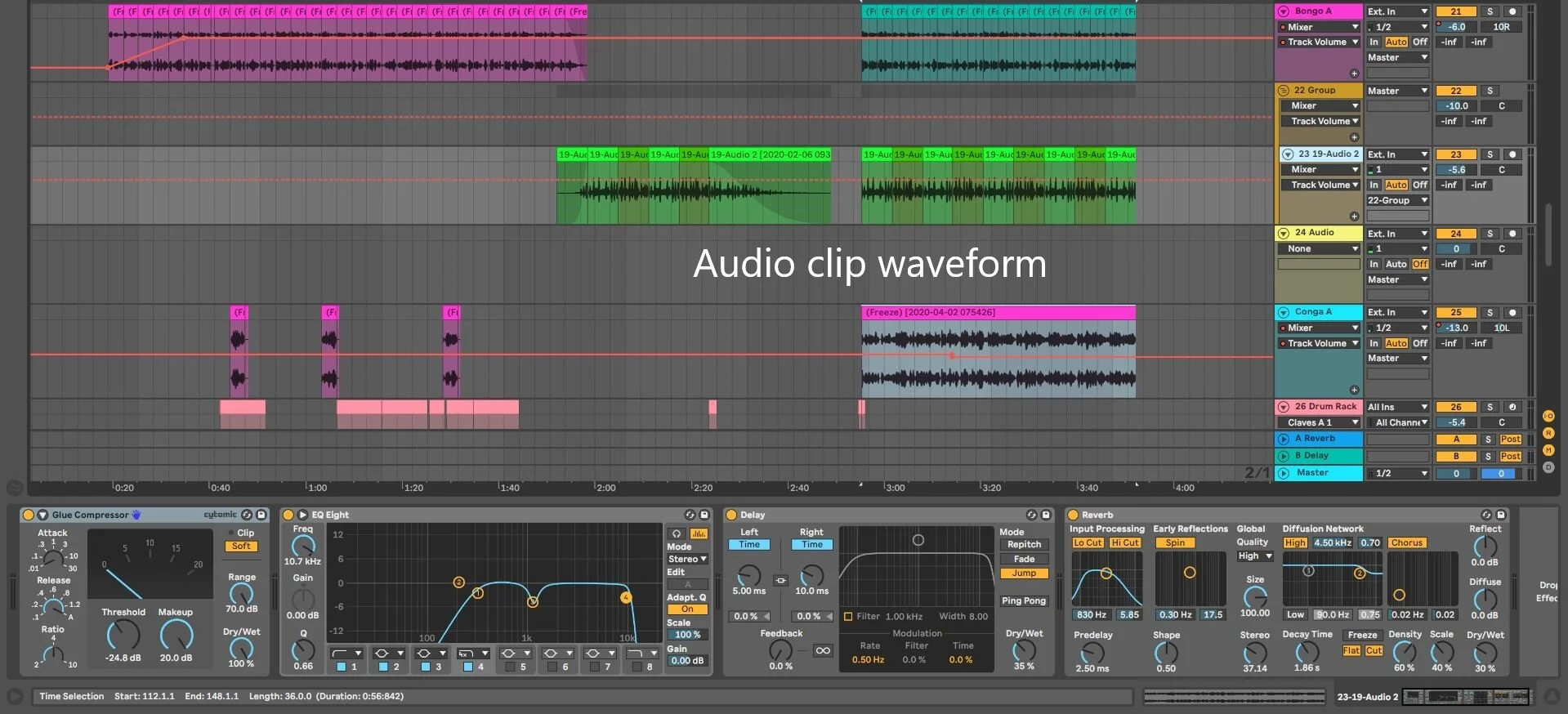Add automation lane on Bongo A track
This screenshot has height=714, width=1568.
click(x=1354, y=74)
